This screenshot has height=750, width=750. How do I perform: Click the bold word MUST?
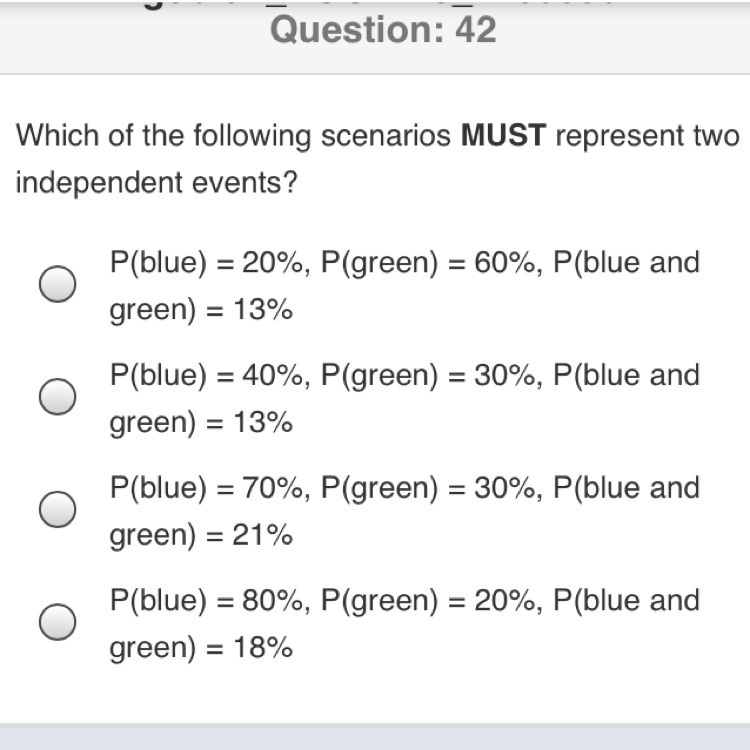click(x=503, y=136)
